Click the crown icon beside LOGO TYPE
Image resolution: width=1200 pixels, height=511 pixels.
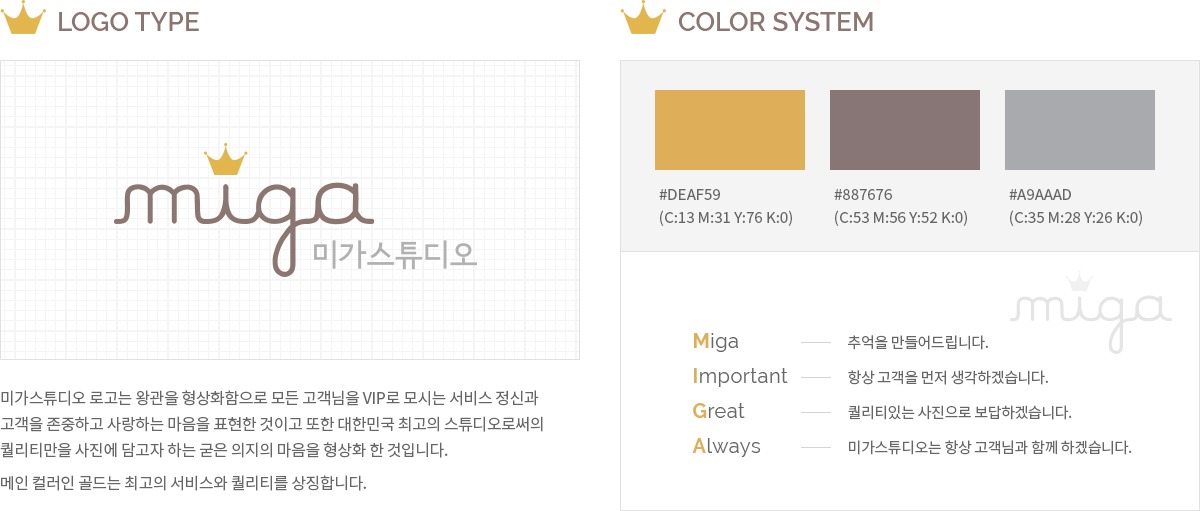pyautogui.click(x=23, y=19)
